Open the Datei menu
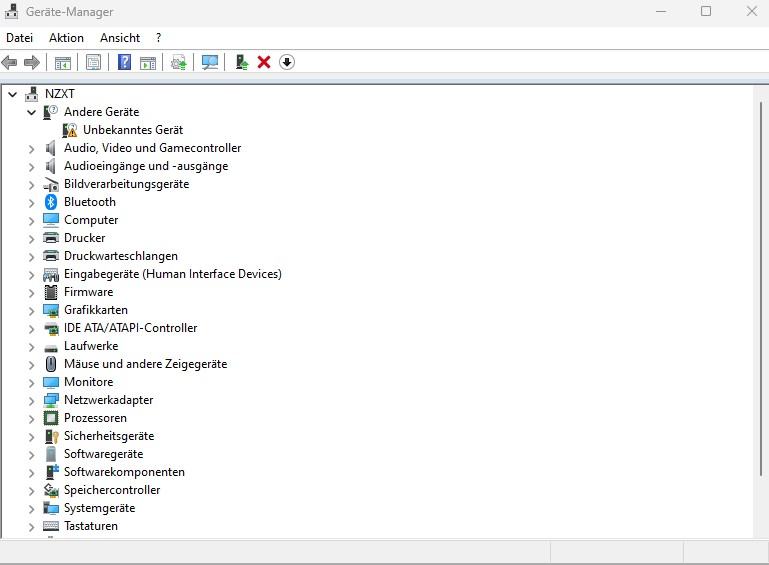This screenshot has height=565, width=769. tap(20, 38)
